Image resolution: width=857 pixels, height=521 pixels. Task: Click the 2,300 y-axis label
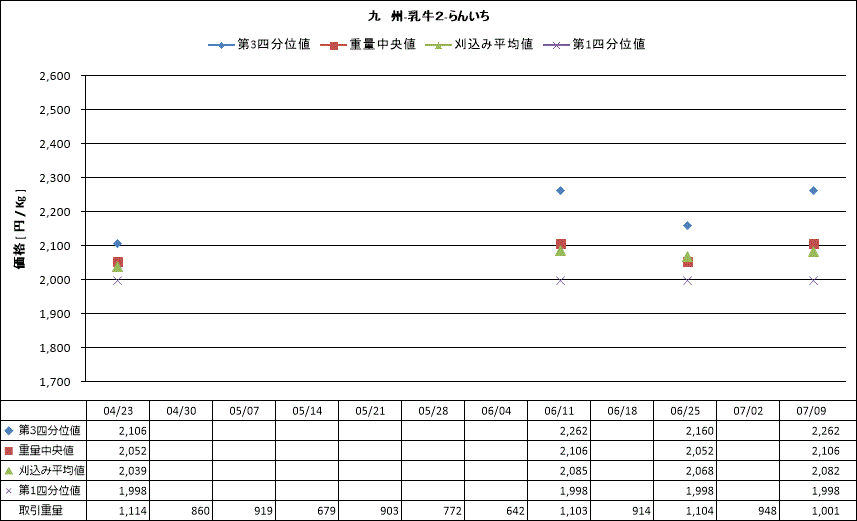[x=55, y=178]
